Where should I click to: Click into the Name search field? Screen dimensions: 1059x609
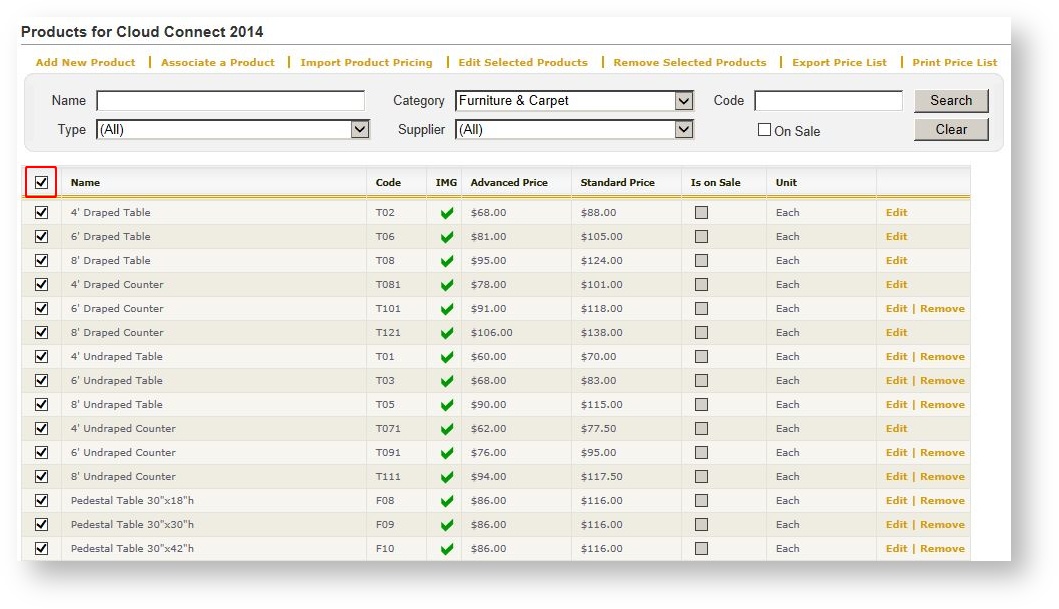pos(230,101)
